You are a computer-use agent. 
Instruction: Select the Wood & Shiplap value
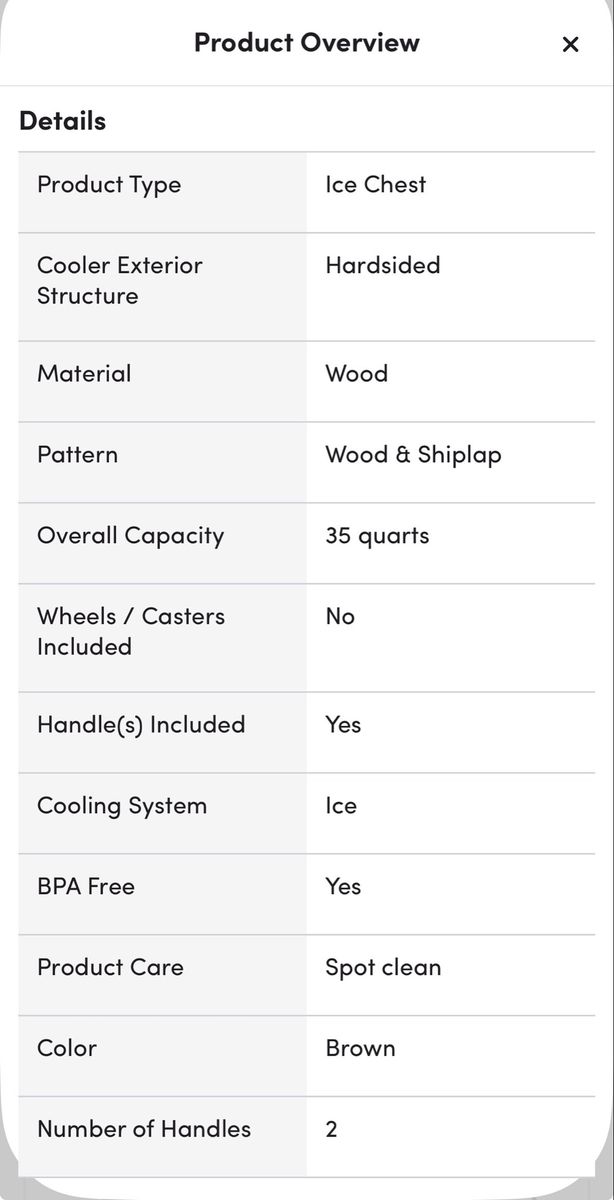413,455
